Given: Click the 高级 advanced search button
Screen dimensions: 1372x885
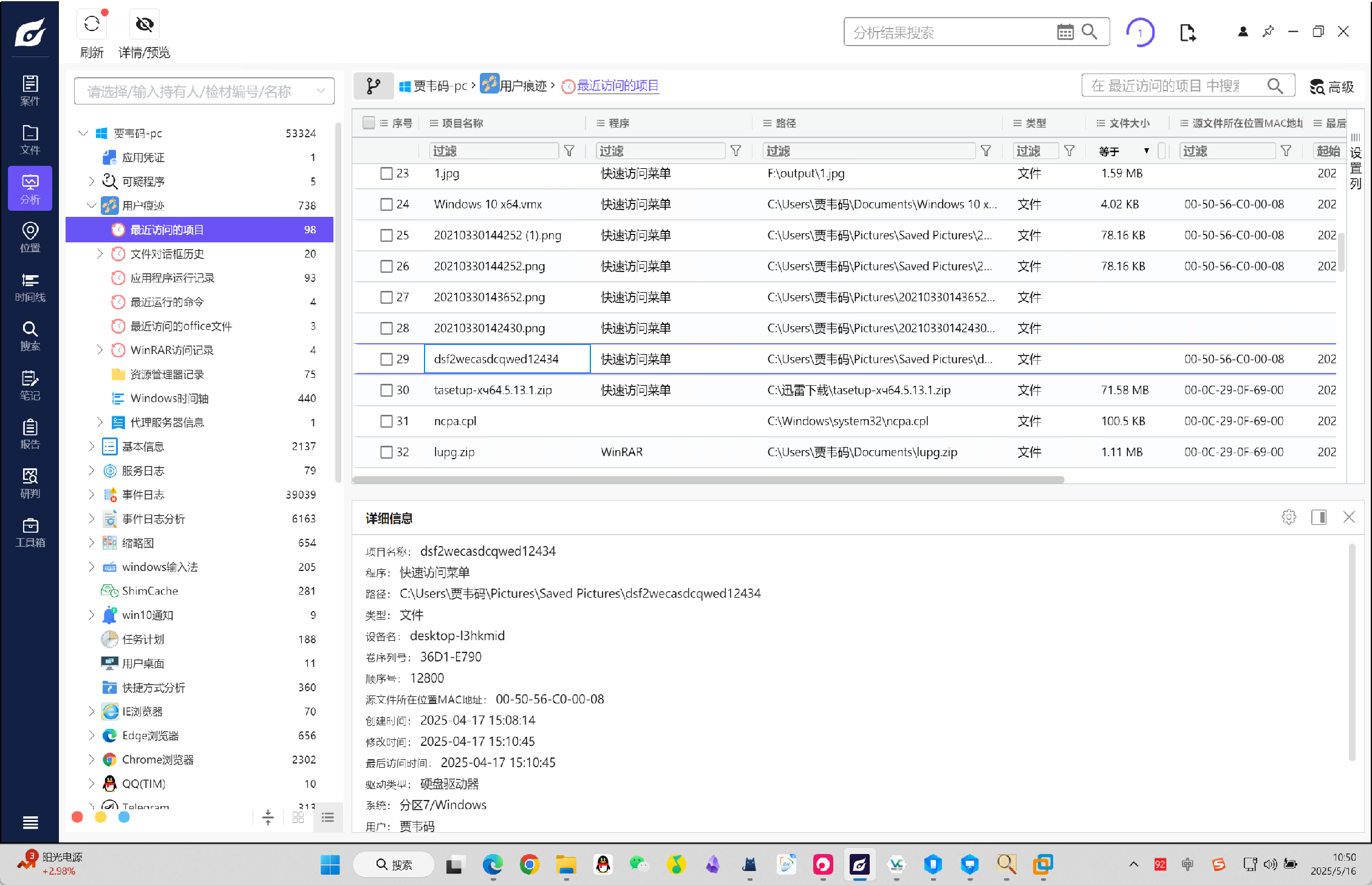Looking at the screenshot, I should coord(1332,87).
